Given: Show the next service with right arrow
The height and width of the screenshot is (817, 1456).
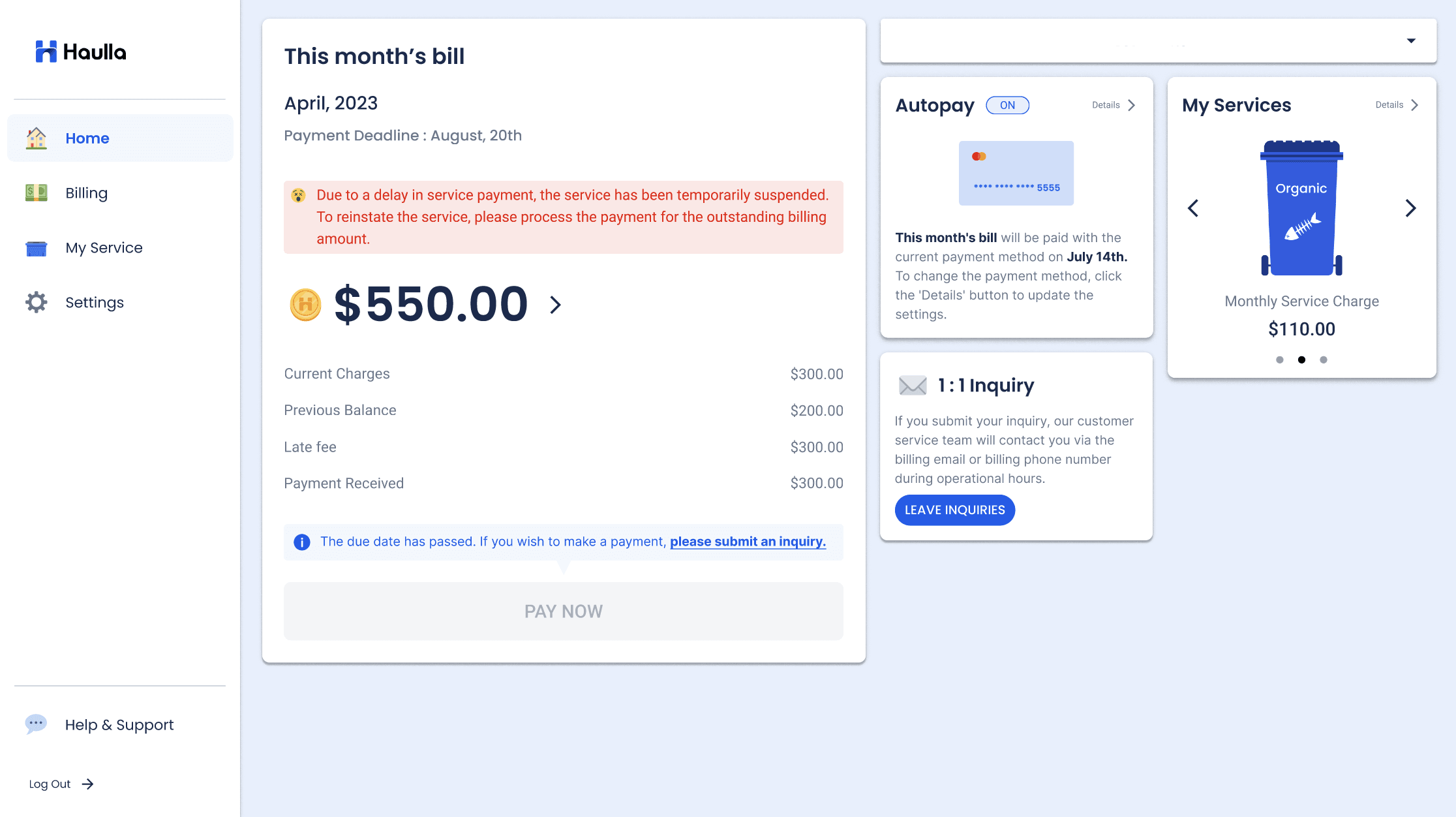Looking at the screenshot, I should pyautogui.click(x=1410, y=208).
